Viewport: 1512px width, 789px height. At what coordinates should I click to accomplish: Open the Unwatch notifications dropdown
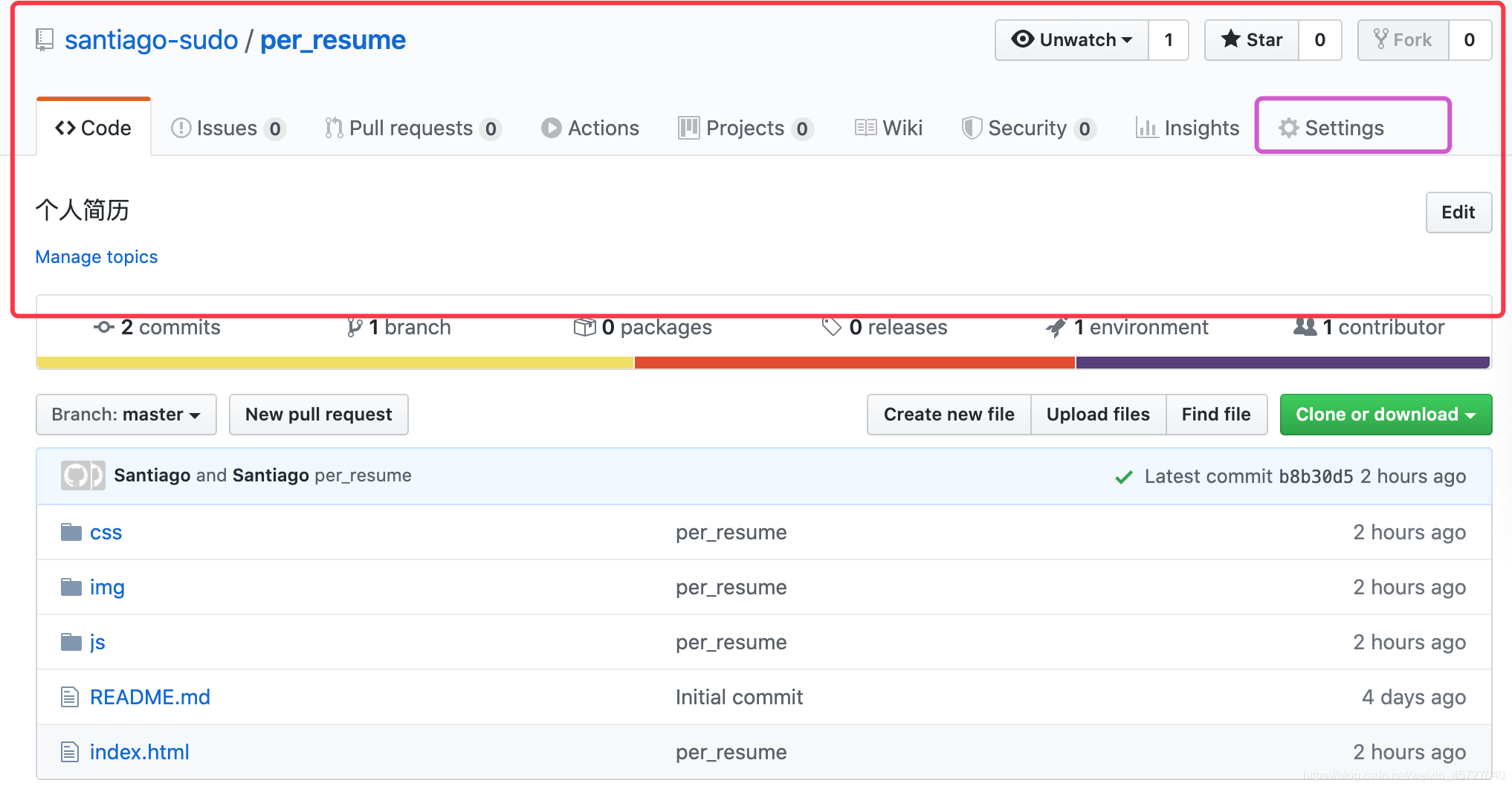[1072, 40]
